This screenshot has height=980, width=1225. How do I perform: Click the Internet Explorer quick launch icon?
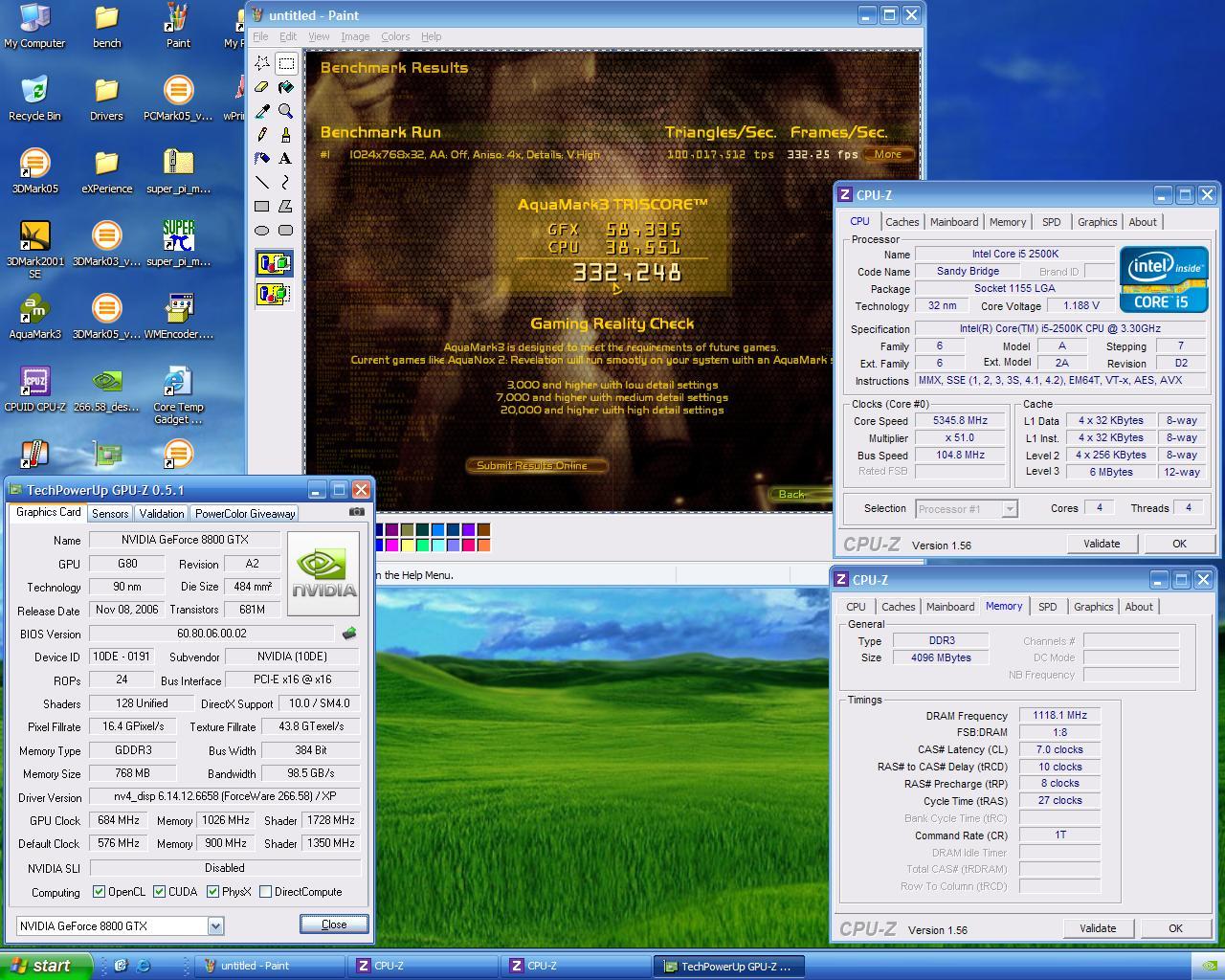144,966
